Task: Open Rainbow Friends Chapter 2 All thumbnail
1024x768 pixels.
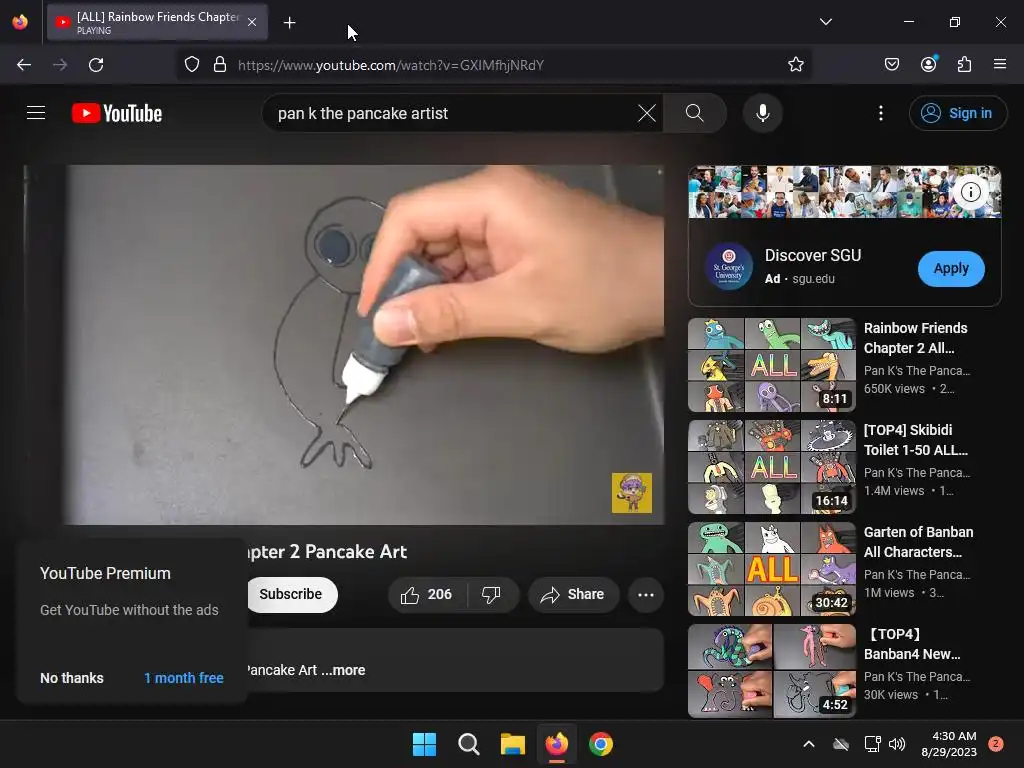Action: click(772, 364)
